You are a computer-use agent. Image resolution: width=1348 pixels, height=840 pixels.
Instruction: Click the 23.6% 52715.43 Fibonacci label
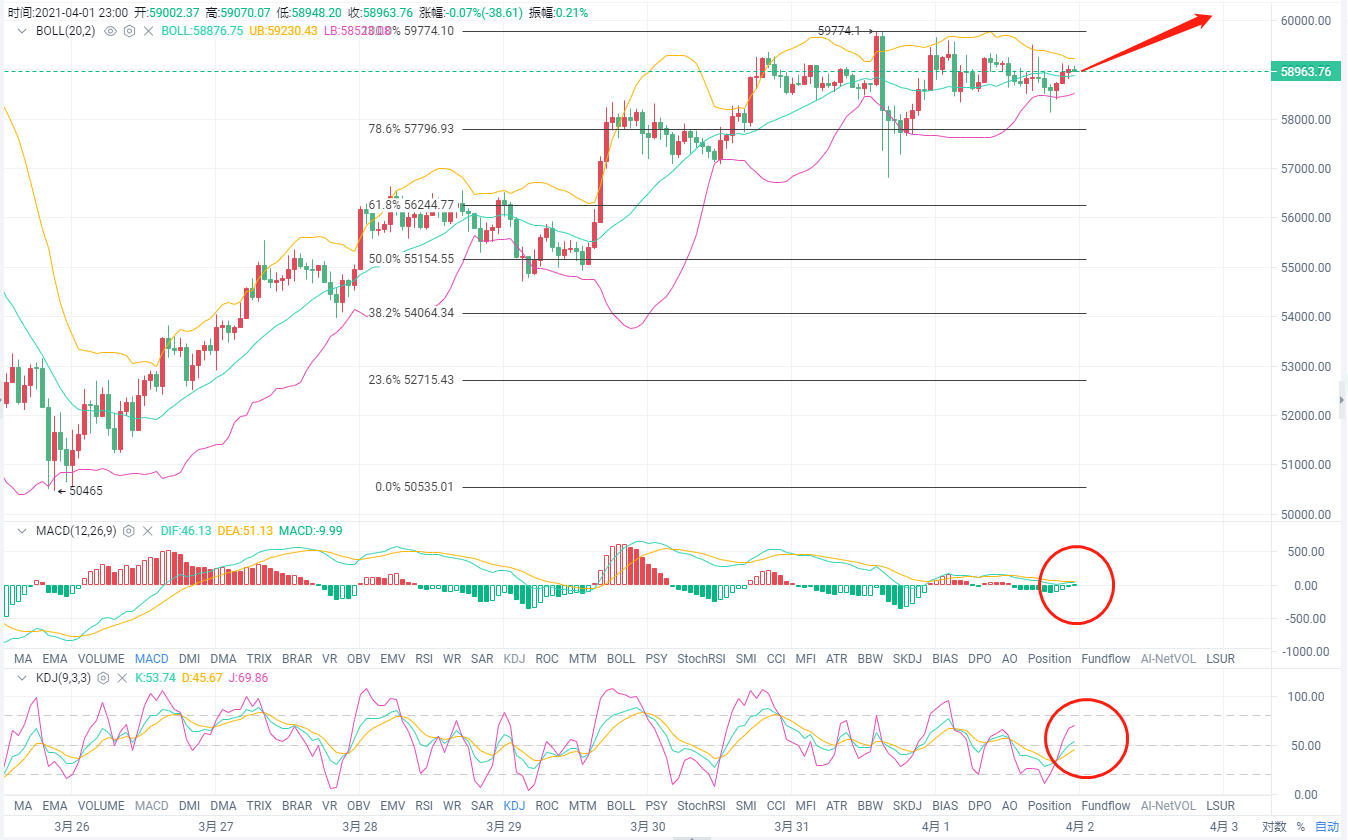412,380
